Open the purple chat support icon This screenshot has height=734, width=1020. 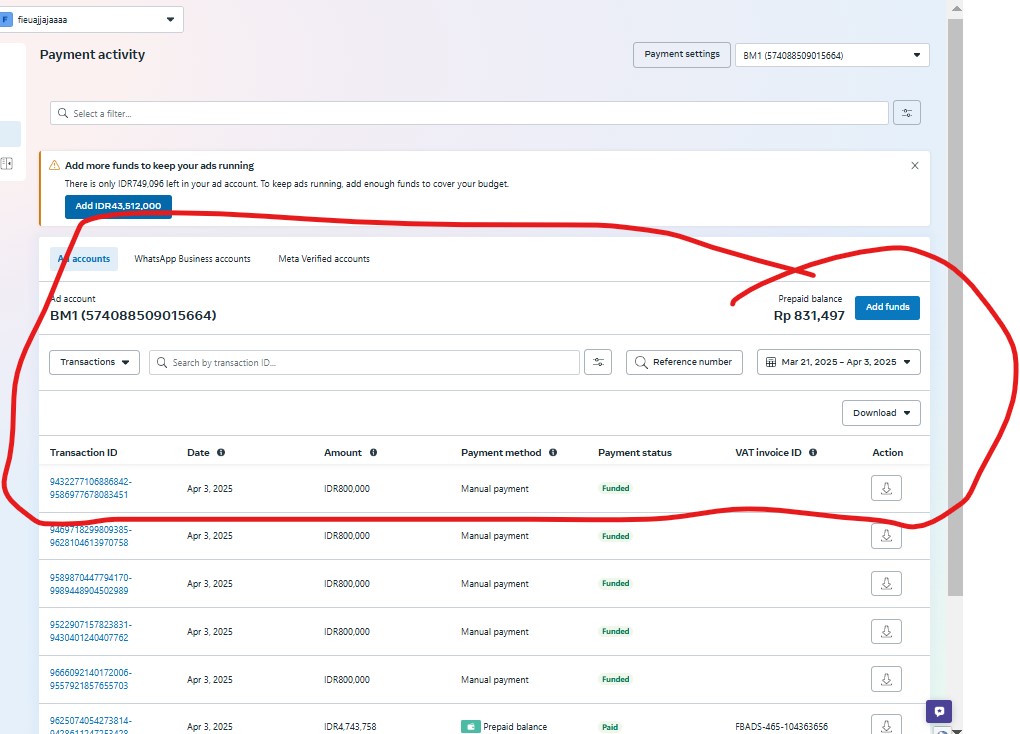938,711
